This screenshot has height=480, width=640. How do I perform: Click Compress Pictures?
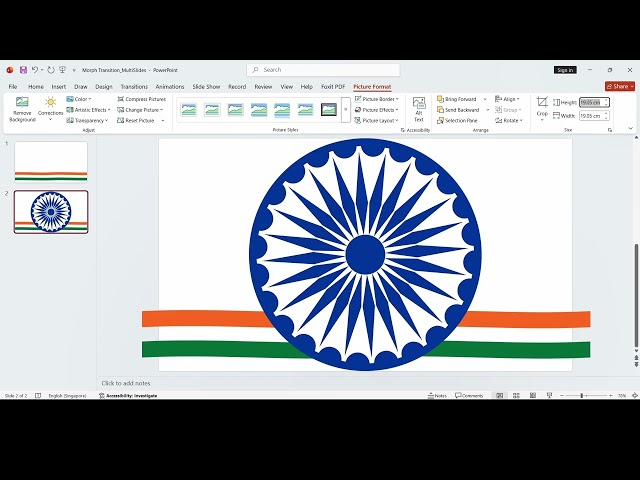[x=142, y=99]
